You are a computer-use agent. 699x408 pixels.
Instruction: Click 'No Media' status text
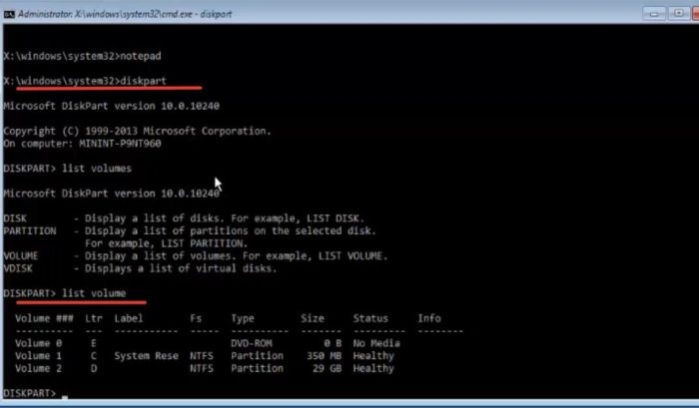(x=377, y=343)
